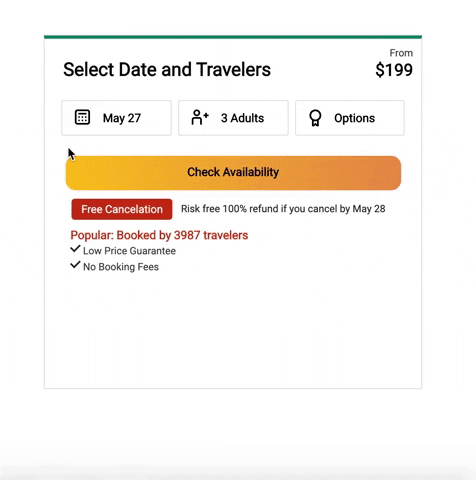Click the Select Date and Travelers heading

pyautogui.click(x=167, y=70)
